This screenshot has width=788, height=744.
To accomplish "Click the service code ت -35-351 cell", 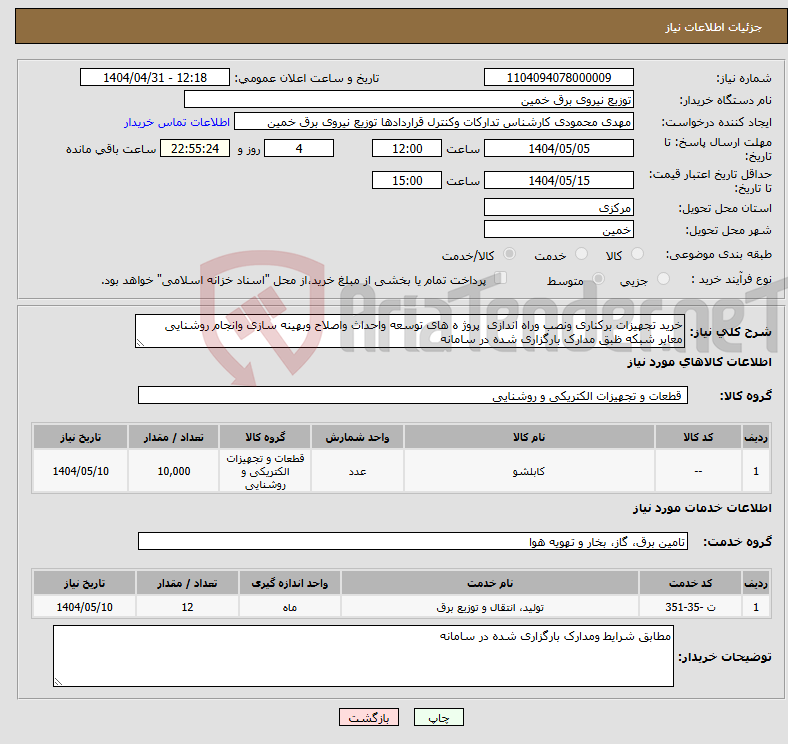I will click(x=691, y=607).
